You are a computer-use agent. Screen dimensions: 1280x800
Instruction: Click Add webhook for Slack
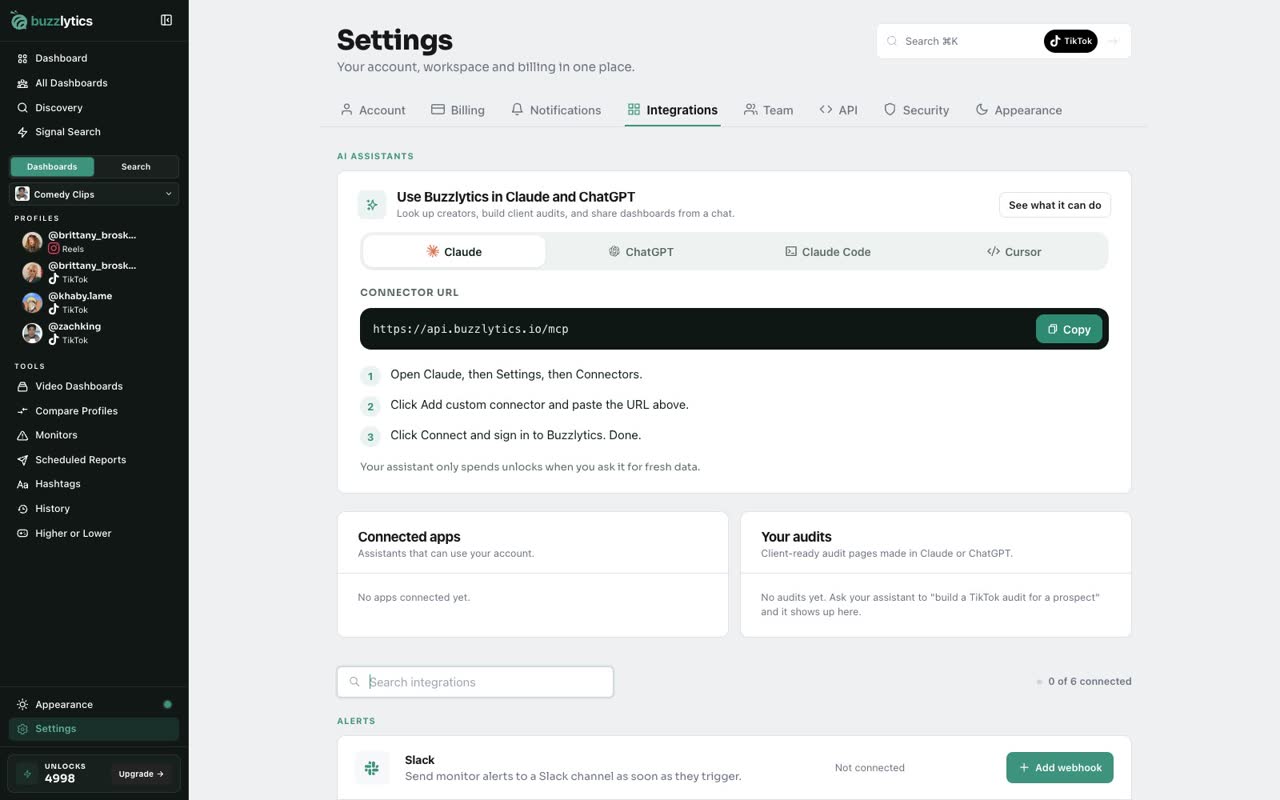(x=1060, y=768)
